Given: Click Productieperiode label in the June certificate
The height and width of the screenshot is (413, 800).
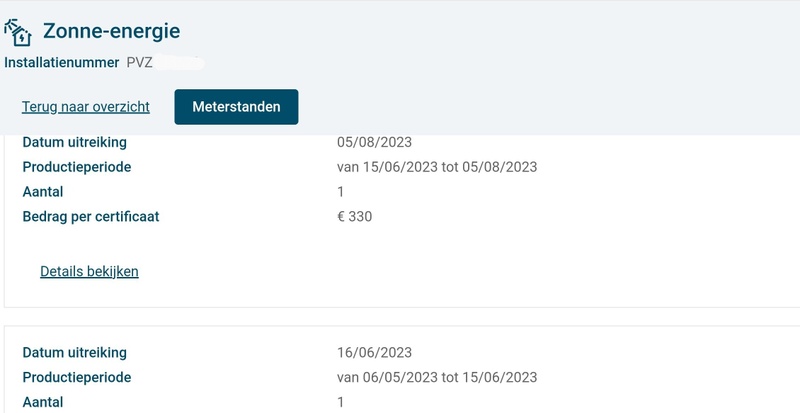Looking at the screenshot, I should pyautogui.click(x=77, y=377).
